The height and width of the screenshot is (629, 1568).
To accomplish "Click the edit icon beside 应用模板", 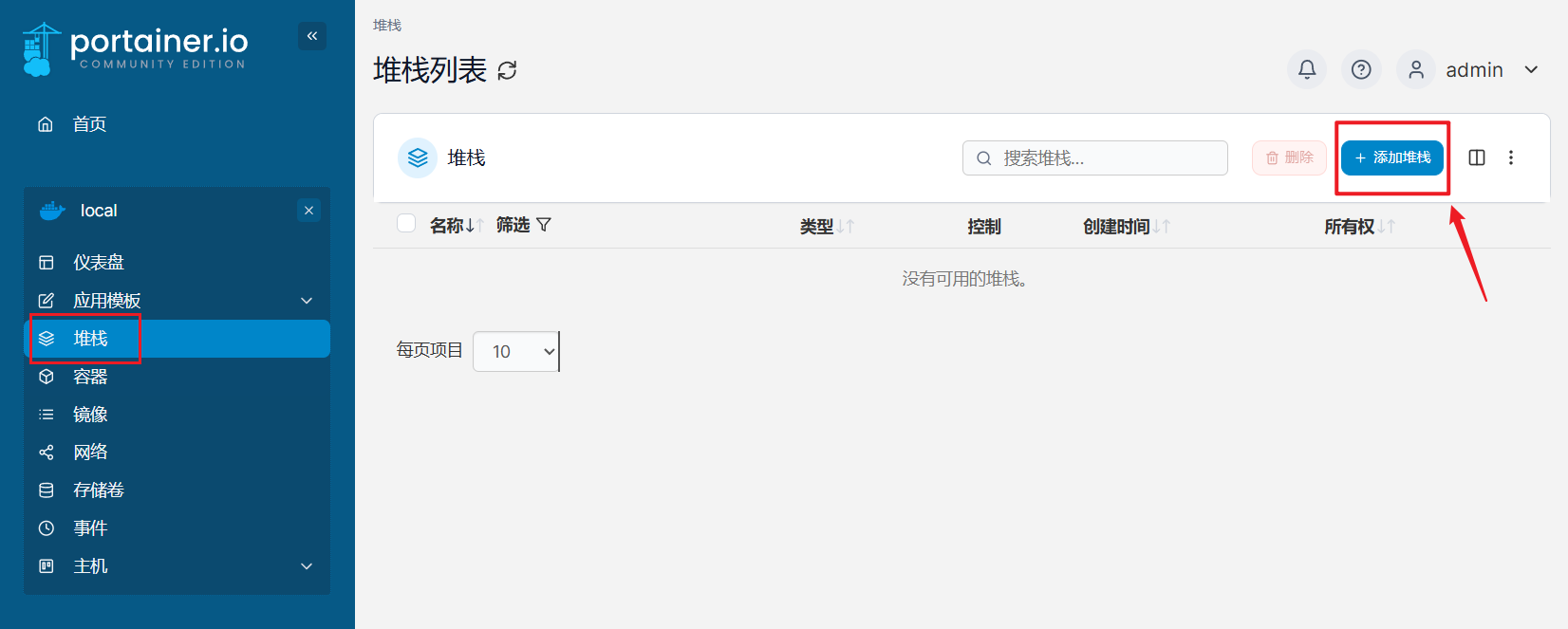I will pos(46,301).
